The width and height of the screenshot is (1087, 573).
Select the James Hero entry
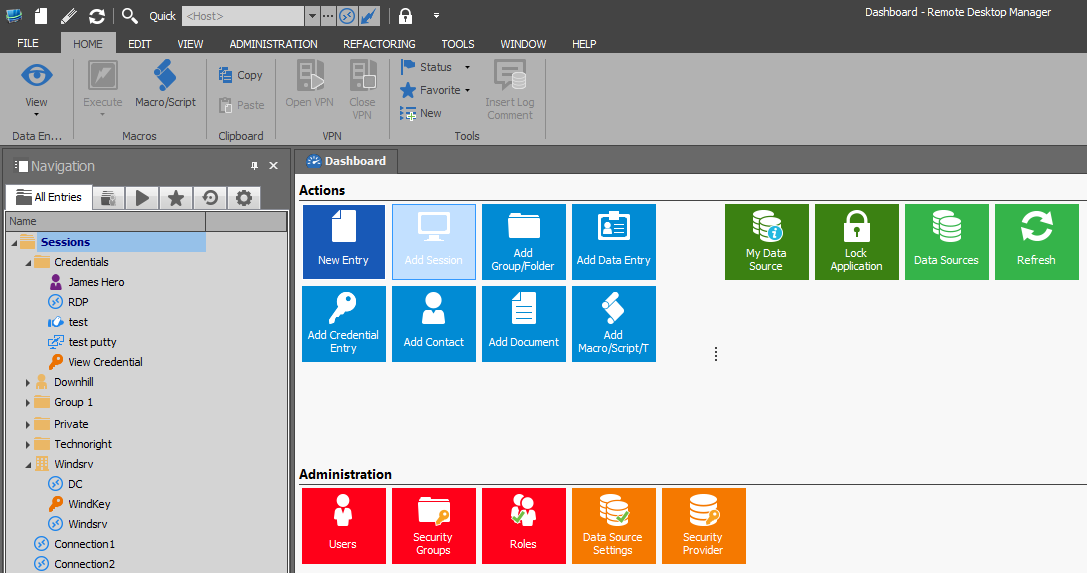click(x=96, y=282)
